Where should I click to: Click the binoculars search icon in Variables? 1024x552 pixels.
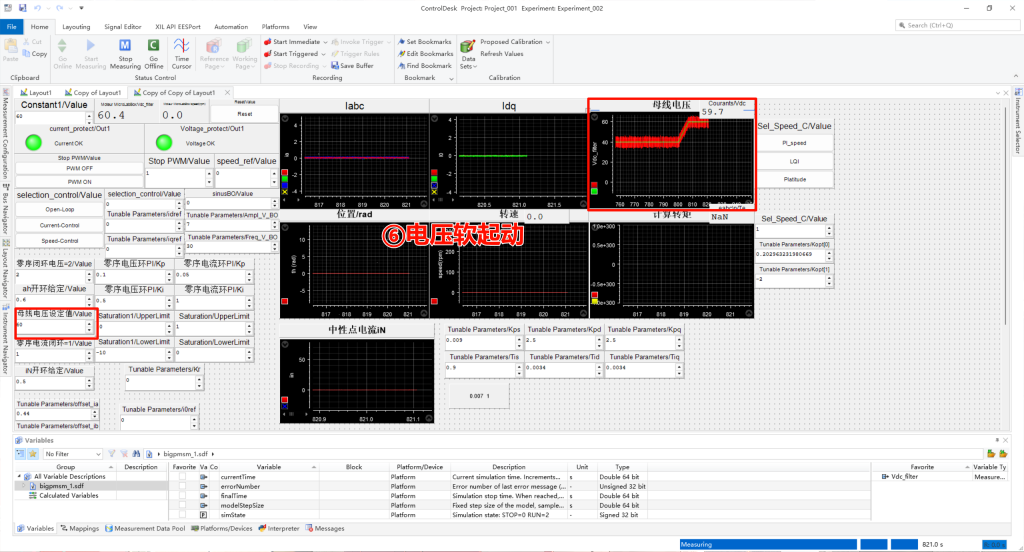(x=136, y=453)
